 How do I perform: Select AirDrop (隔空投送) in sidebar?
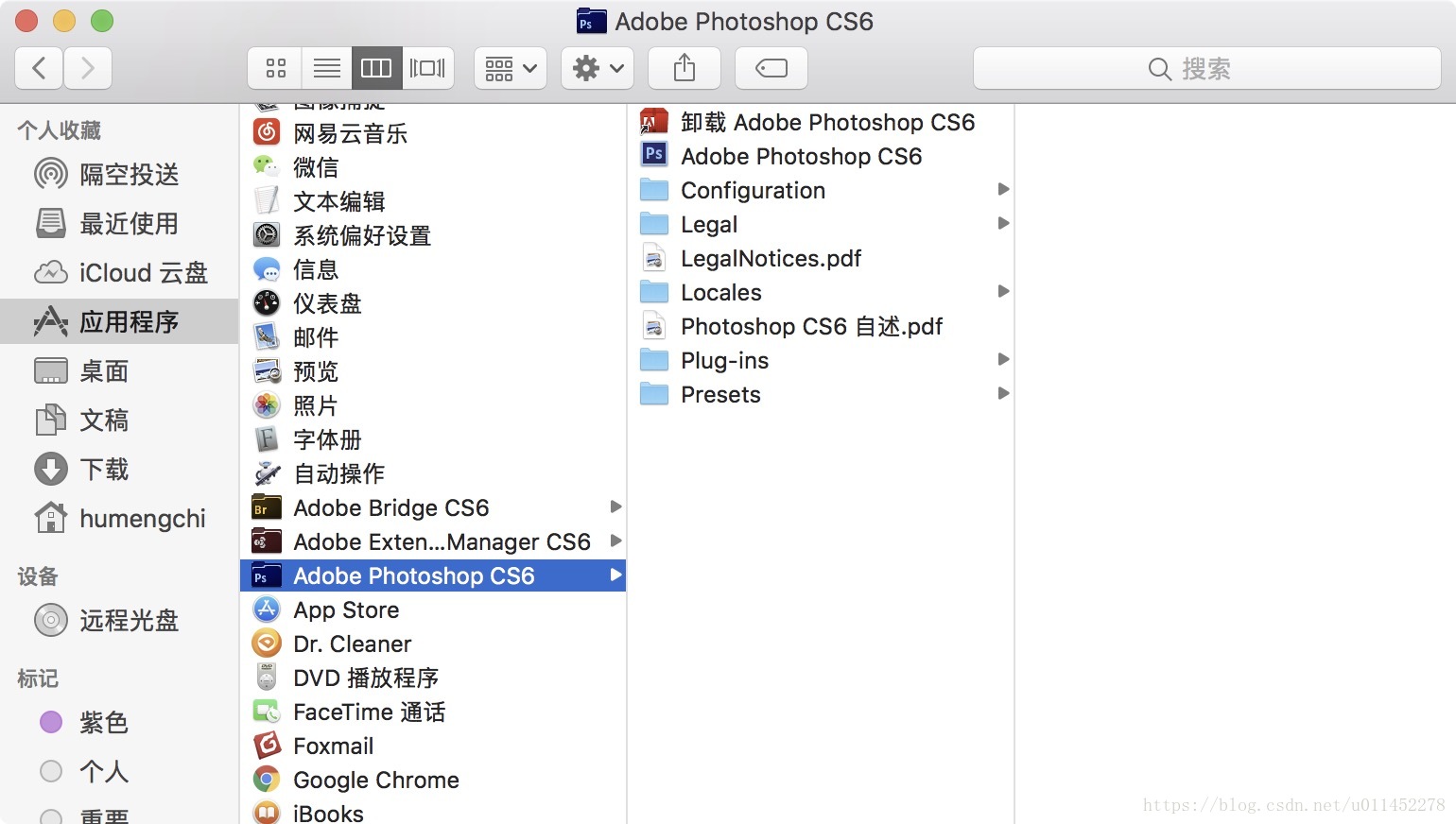click(x=119, y=174)
